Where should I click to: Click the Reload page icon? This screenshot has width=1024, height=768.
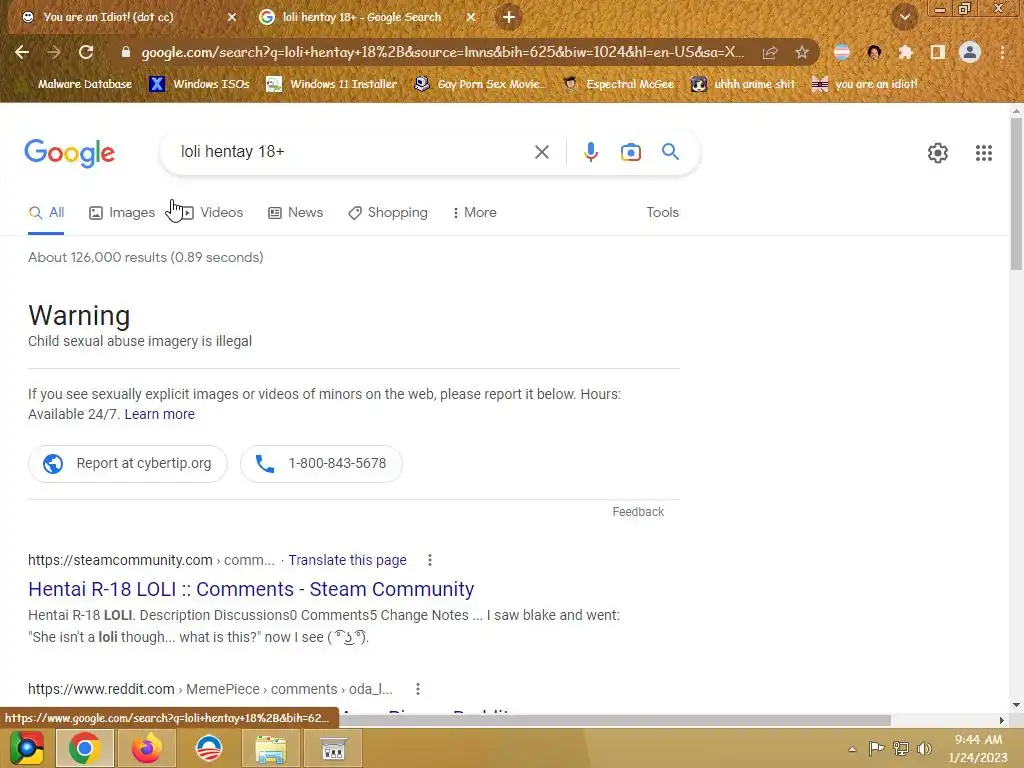click(86, 52)
